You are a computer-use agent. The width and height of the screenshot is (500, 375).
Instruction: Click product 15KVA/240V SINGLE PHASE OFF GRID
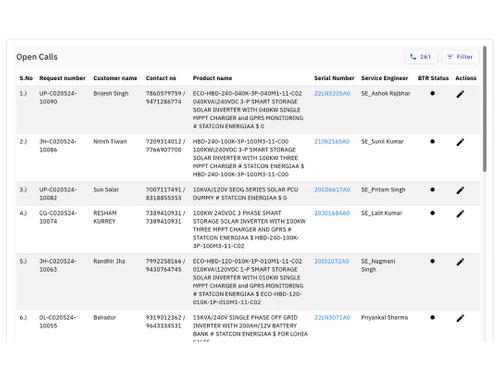click(x=245, y=317)
